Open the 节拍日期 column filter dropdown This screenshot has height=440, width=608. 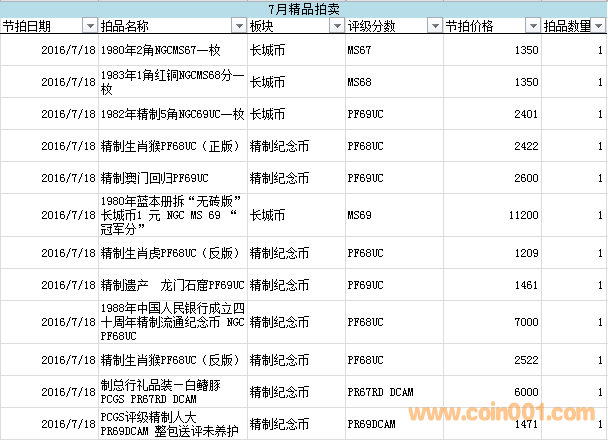pyautogui.click(x=90, y=25)
